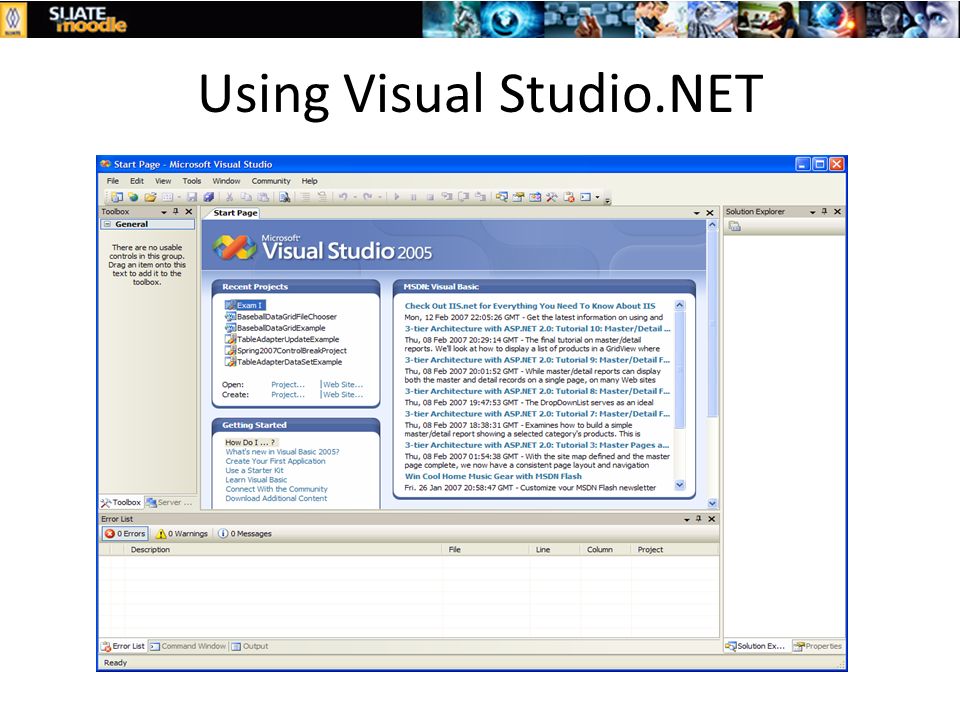Click Check Out IIS.net news headline
The height and width of the screenshot is (720, 960).
pyautogui.click(x=530, y=306)
